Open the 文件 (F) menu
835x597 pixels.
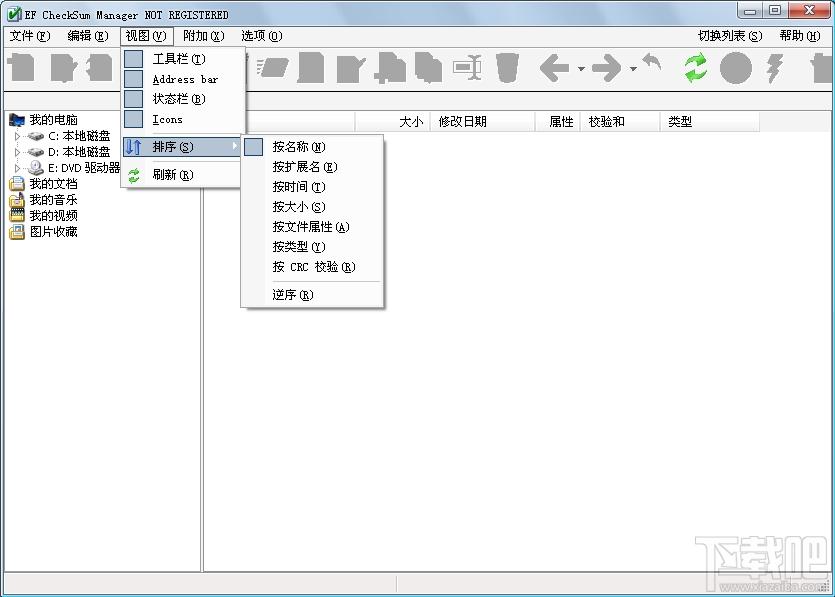click(x=30, y=36)
